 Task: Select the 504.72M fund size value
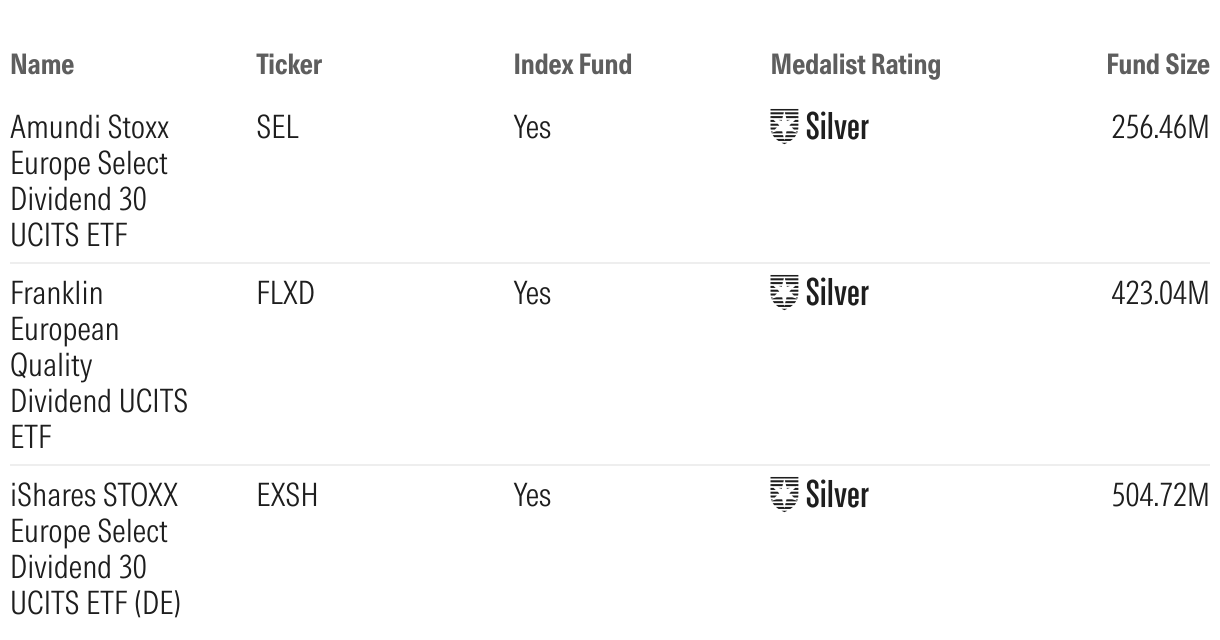[x=1160, y=496]
